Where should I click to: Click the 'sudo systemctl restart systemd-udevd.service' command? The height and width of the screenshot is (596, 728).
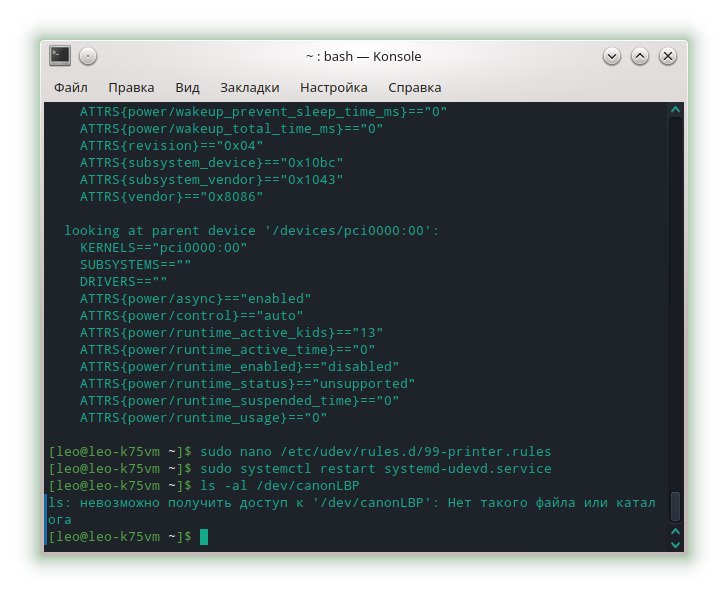pos(376,469)
